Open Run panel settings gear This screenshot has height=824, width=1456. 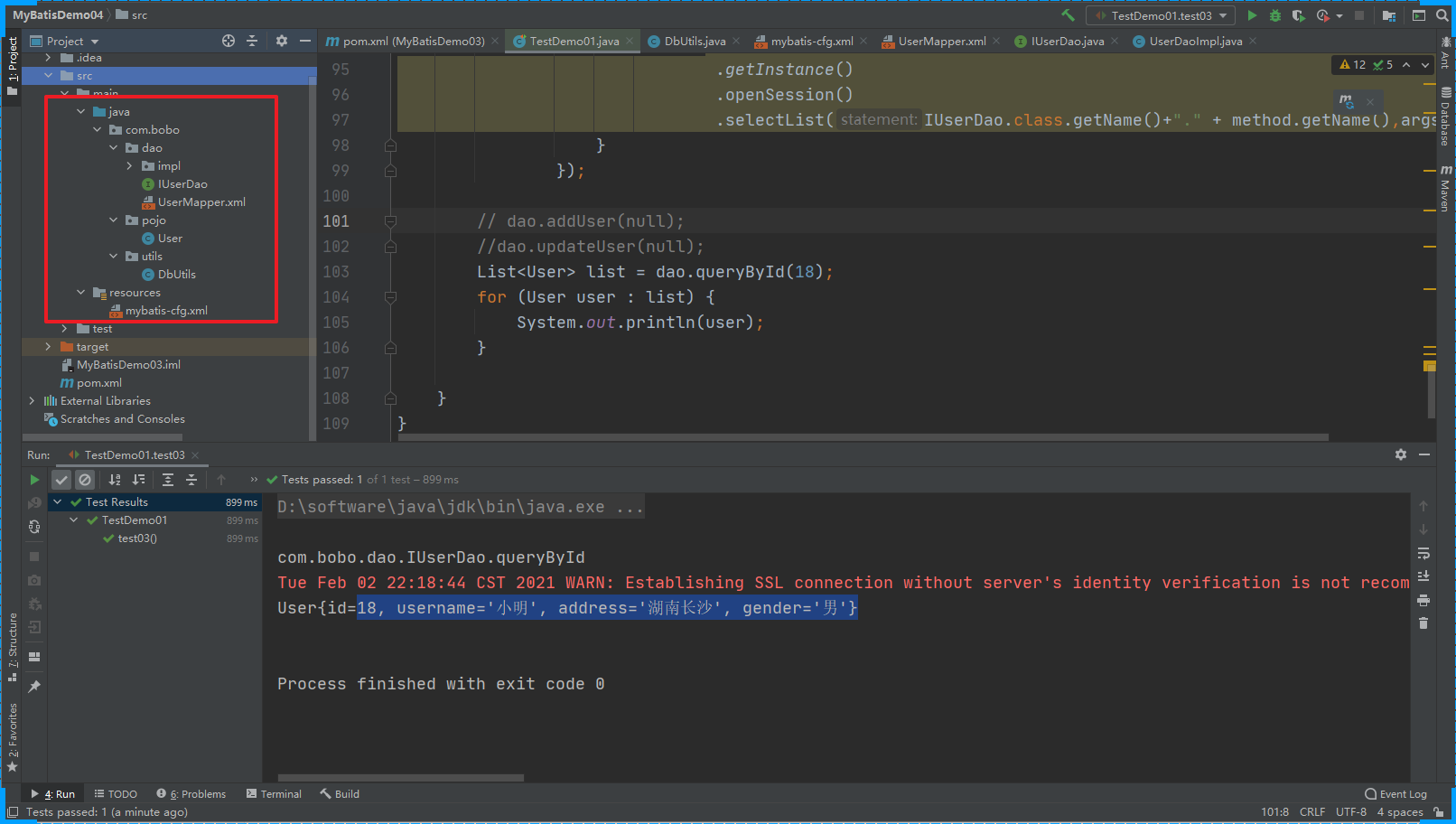[1401, 454]
